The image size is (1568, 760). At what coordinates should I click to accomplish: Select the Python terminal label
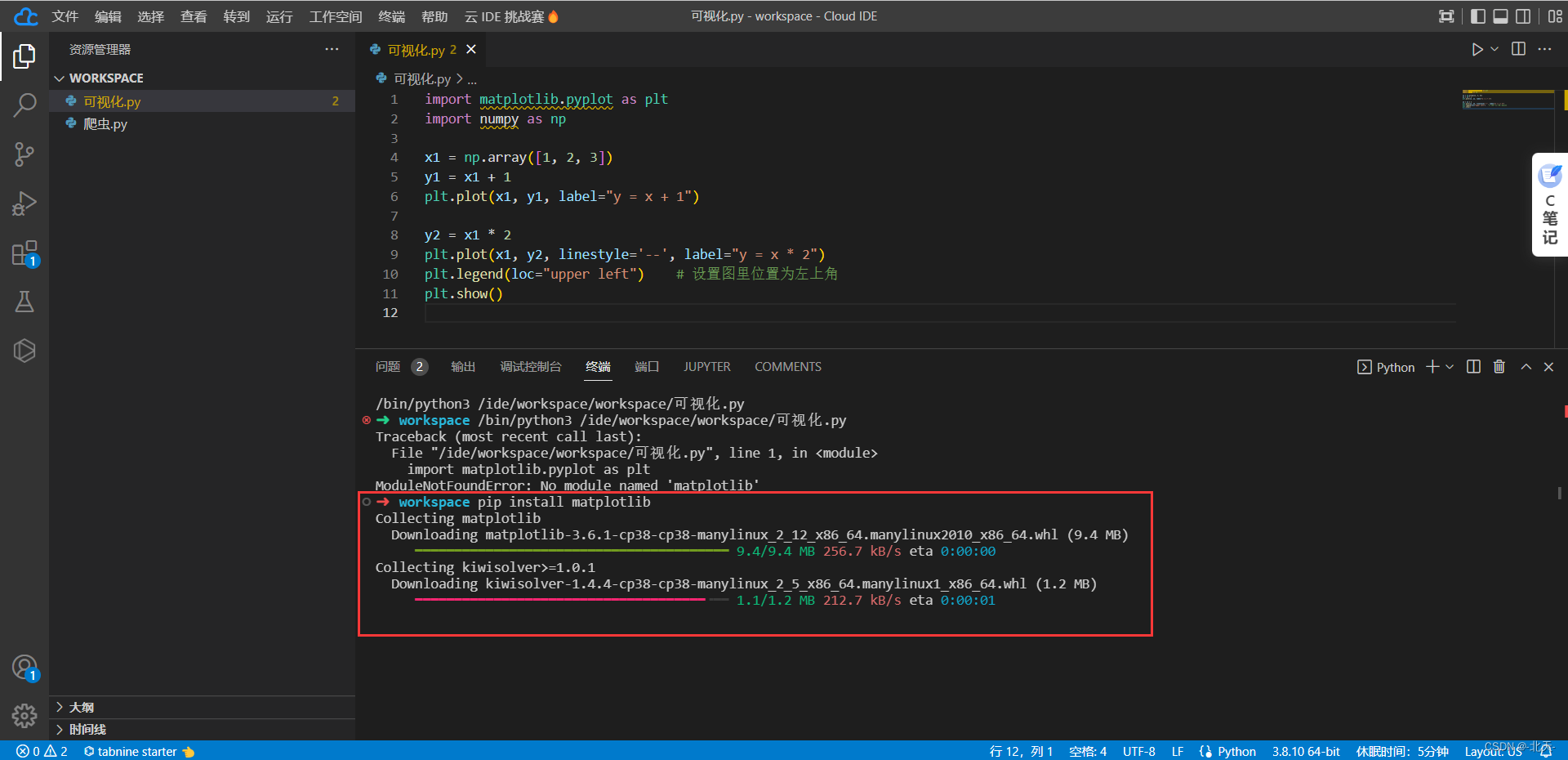tap(1386, 367)
